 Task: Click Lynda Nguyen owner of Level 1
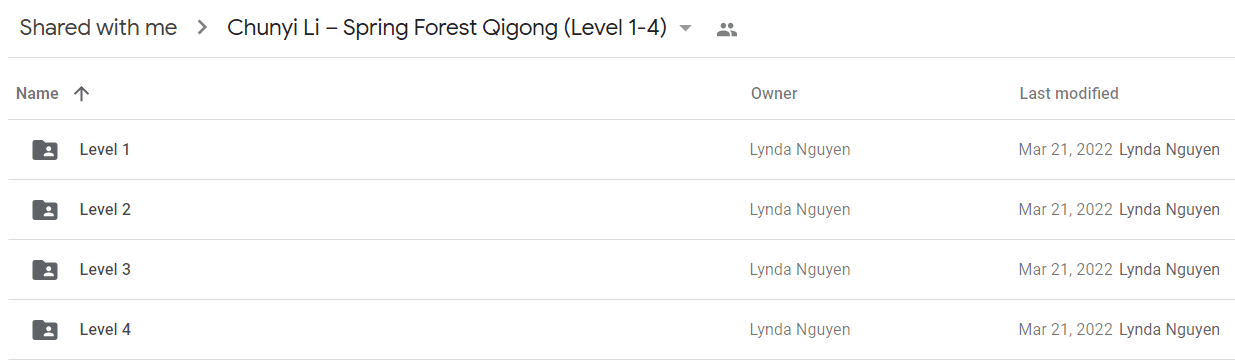coord(800,150)
